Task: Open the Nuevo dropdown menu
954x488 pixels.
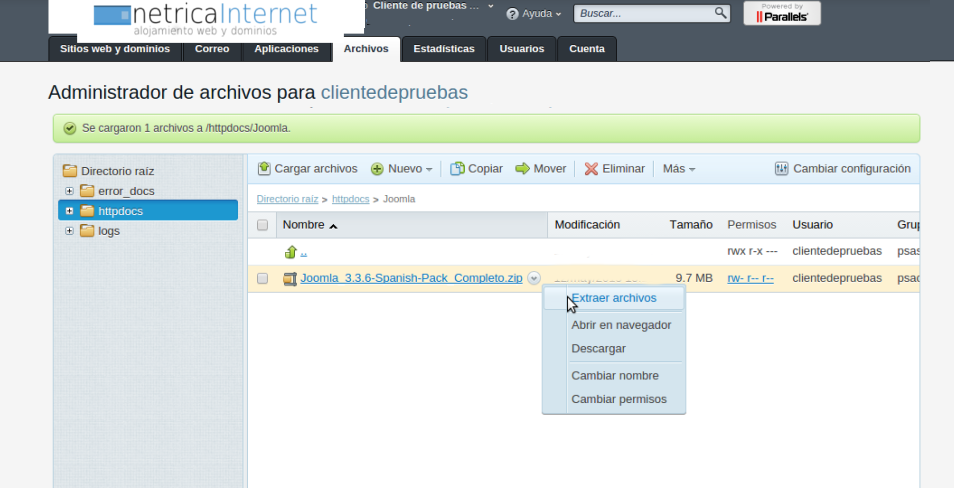Action: 402,169
